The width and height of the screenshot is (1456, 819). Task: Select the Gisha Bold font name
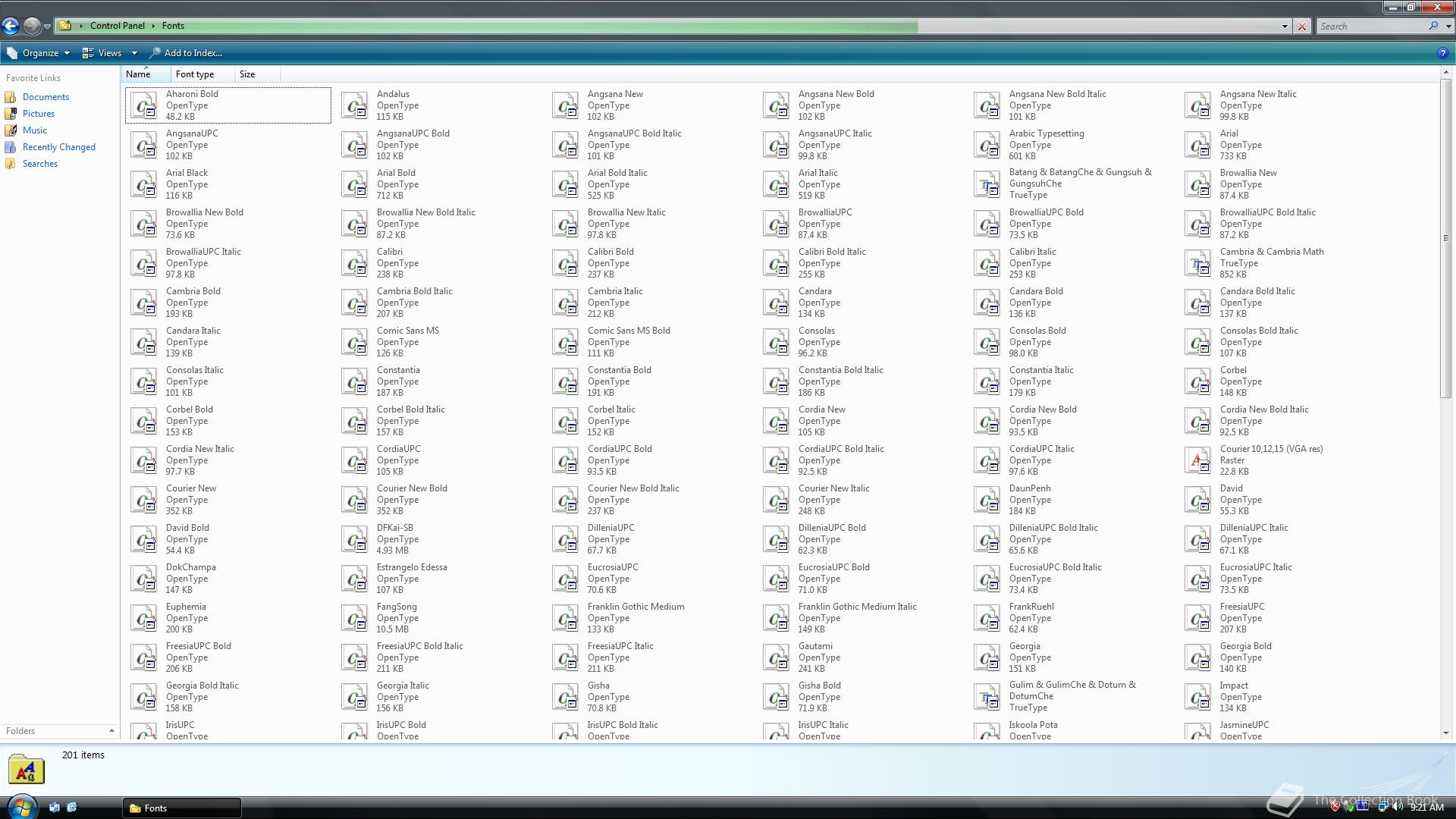[819, 686]
